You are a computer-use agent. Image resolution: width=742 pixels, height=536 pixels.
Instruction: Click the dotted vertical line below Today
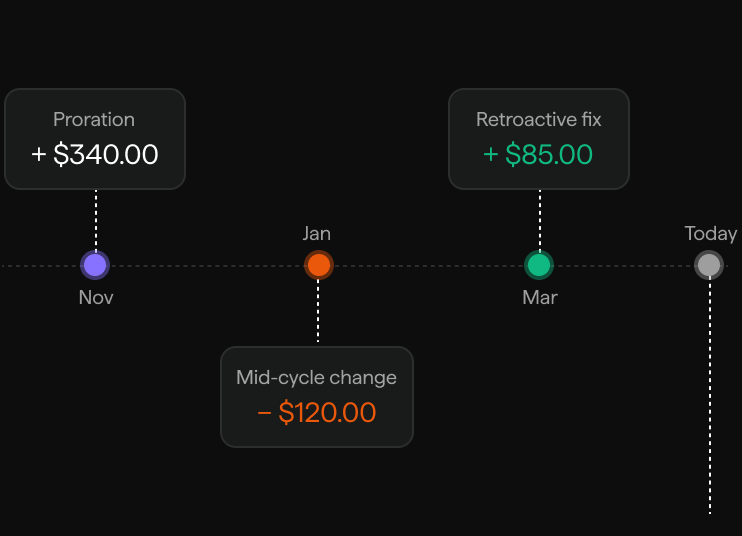(710, 396)
